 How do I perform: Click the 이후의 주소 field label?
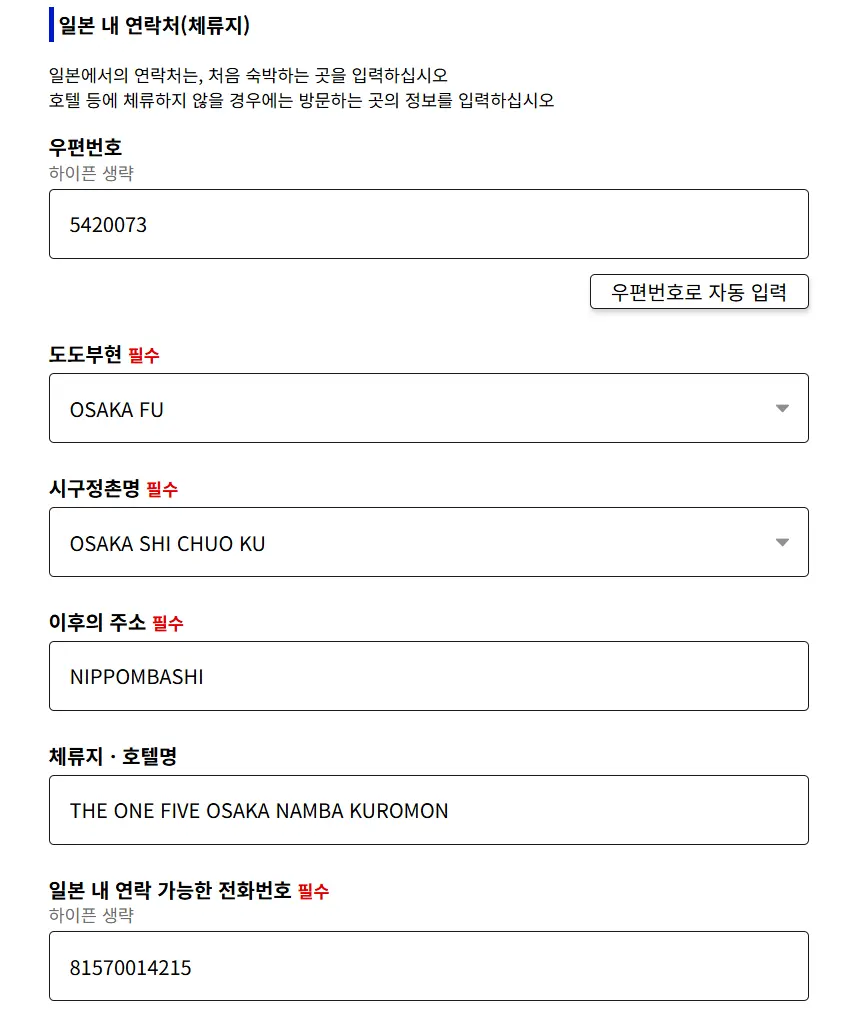click(x=97, y=622)
